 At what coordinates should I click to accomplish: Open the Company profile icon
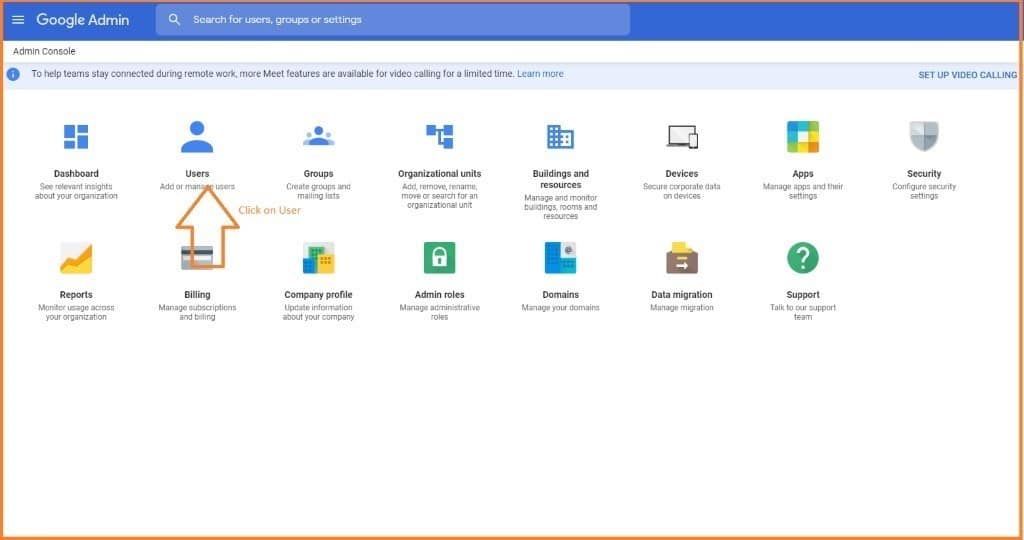[318, 258]
